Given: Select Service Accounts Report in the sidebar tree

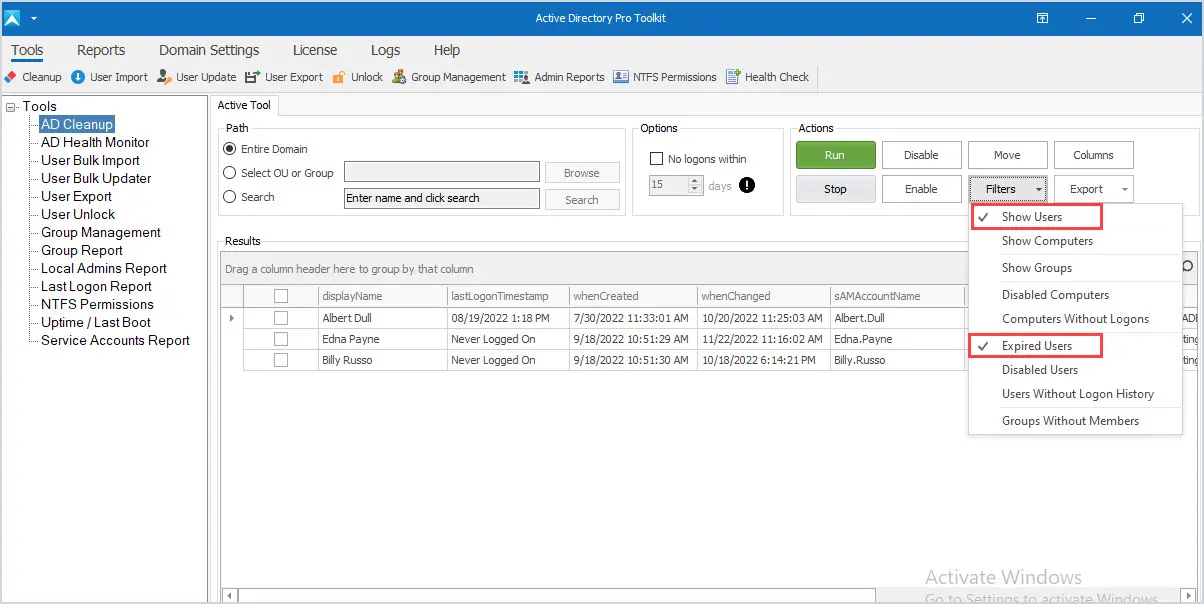Looking at the screenshot, I should pos(115,341).
